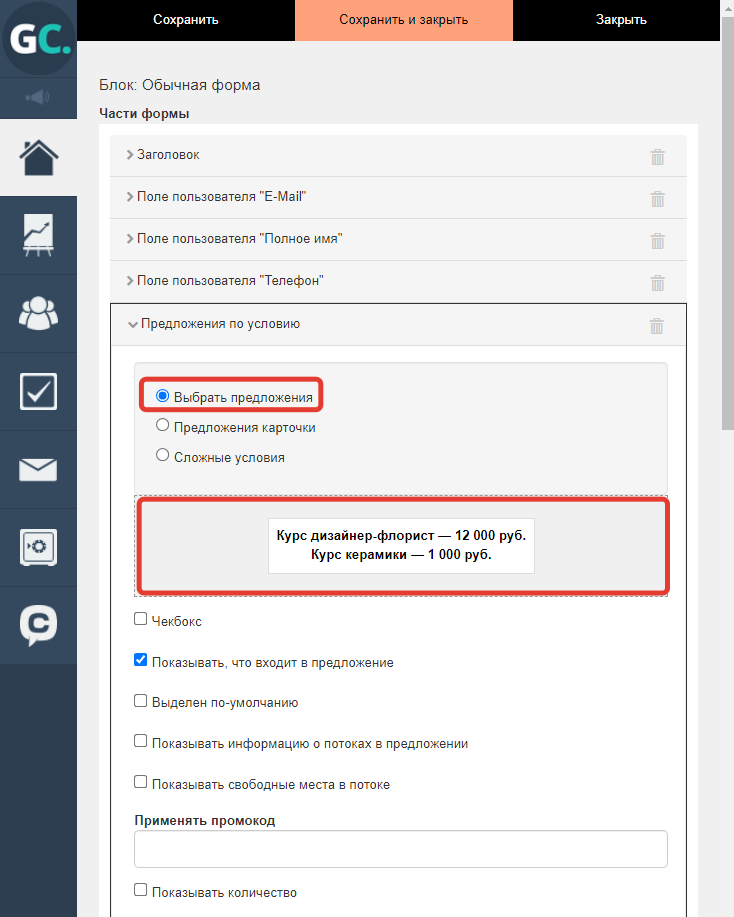
Task: Select the "Сложные условия" radio option
Action: (x=163, y=455)
